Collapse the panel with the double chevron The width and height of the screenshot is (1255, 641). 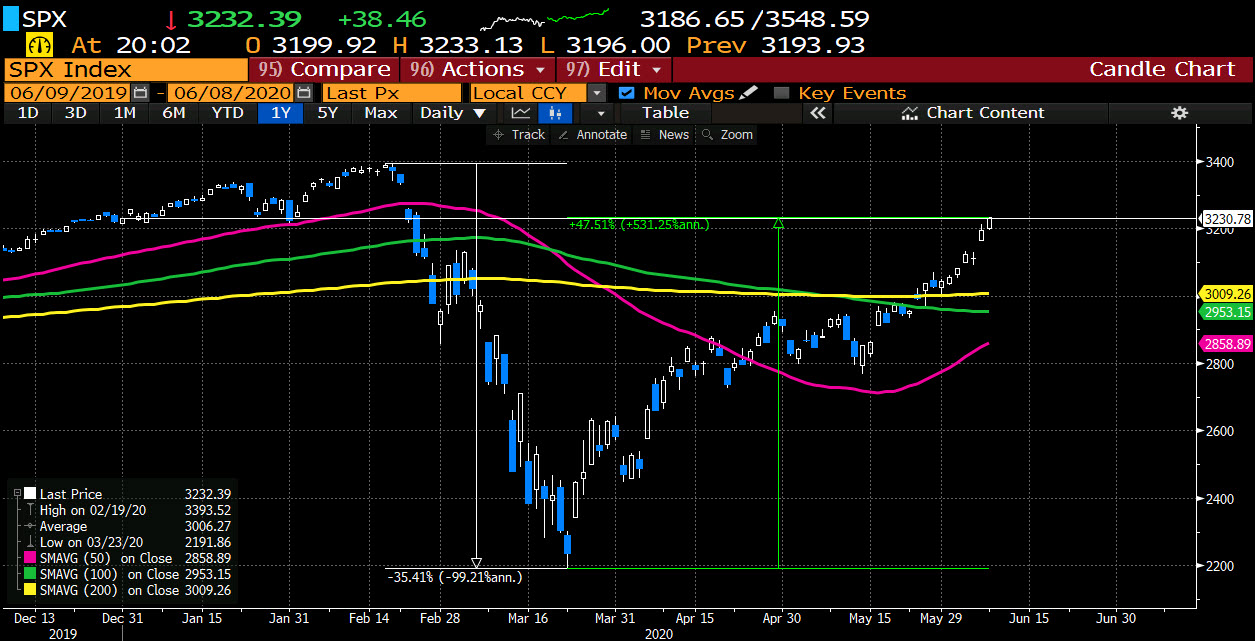coord(817,113)
